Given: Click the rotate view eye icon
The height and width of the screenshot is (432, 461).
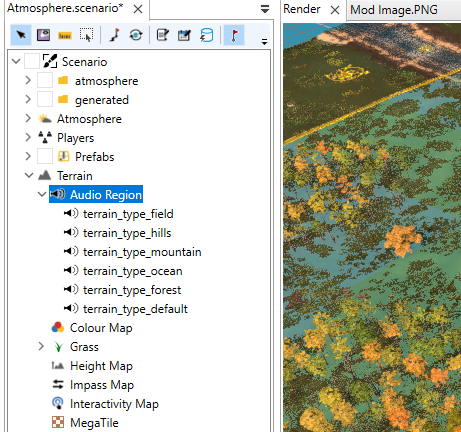Looking at the screenshot, I should click(136, 35).
